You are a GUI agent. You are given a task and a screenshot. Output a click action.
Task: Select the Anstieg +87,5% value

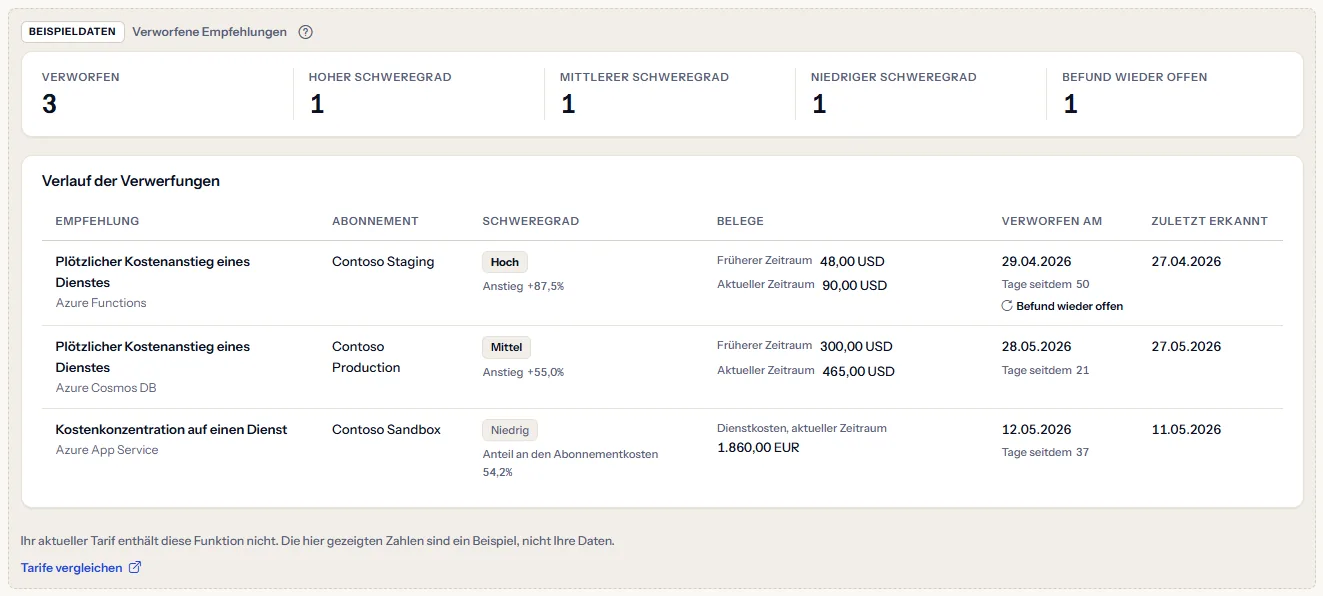pyautogui.click(x=523, y=286)
